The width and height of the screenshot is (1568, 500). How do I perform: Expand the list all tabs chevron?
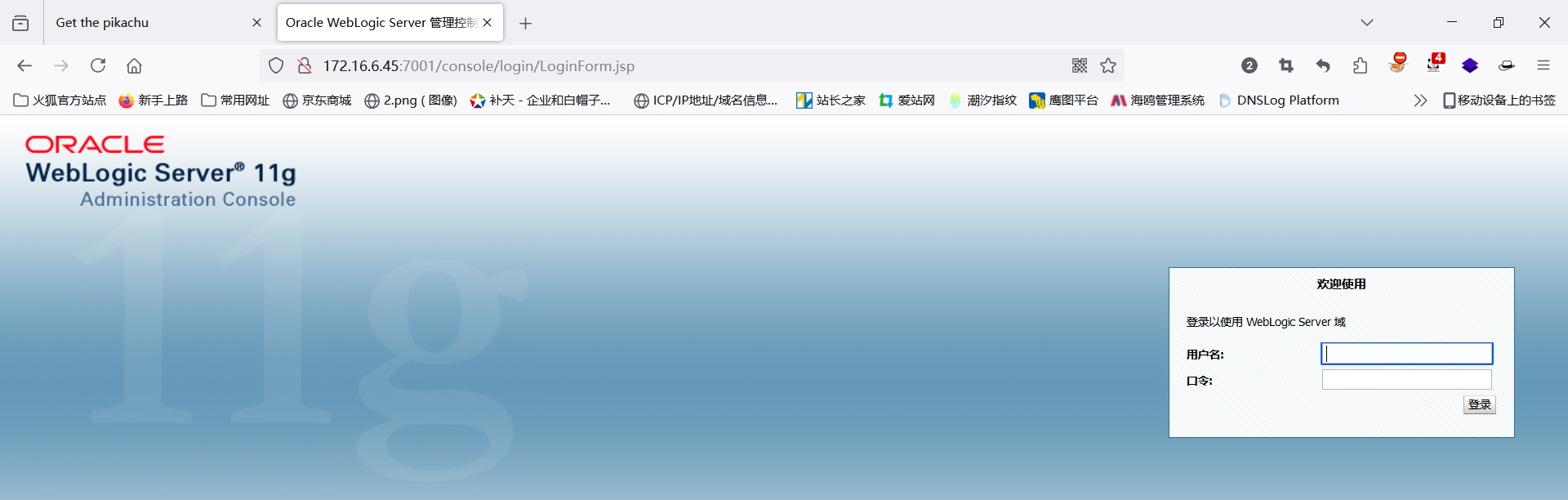point(1366,23)
